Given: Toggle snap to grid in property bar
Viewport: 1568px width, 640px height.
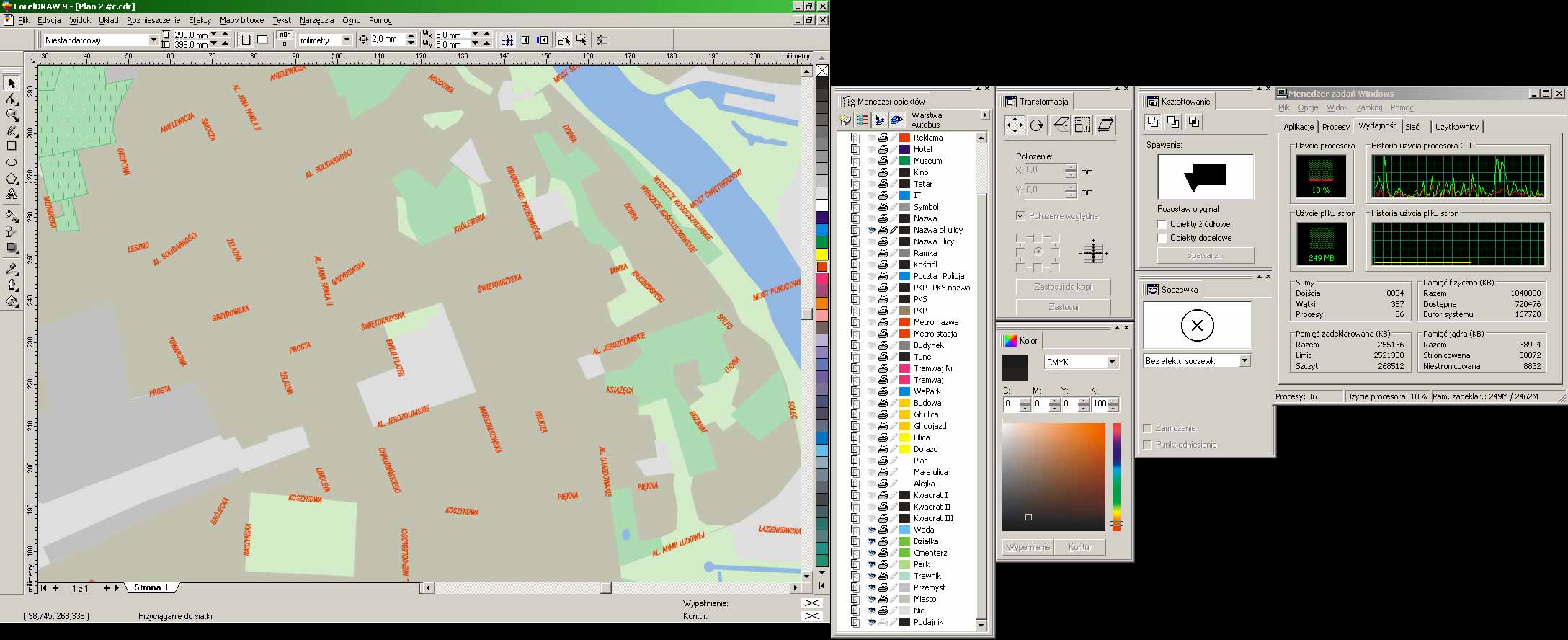Looking at the screenshot, I should pos(507,40).
